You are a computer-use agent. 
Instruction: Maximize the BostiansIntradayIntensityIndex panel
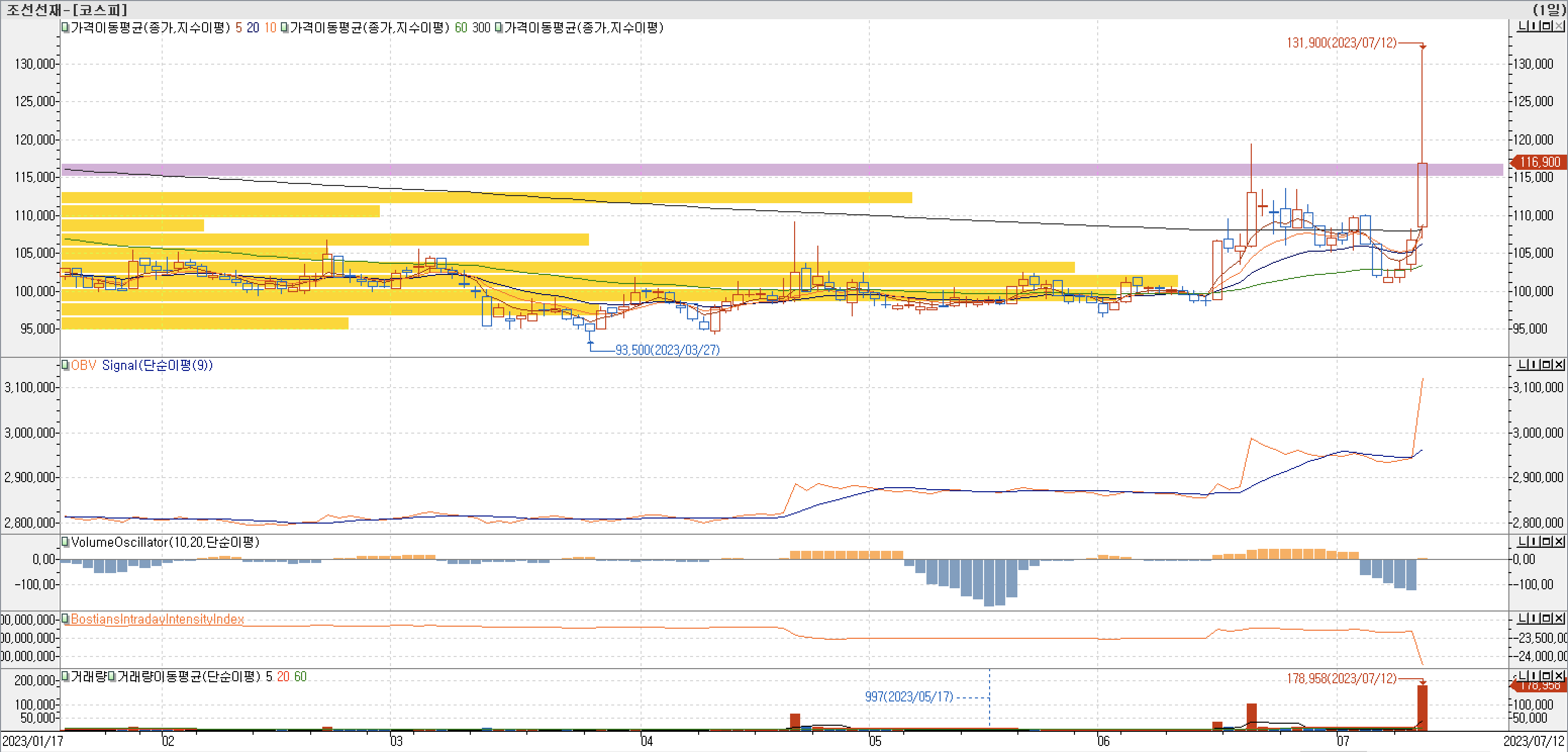click(1547, 619)
